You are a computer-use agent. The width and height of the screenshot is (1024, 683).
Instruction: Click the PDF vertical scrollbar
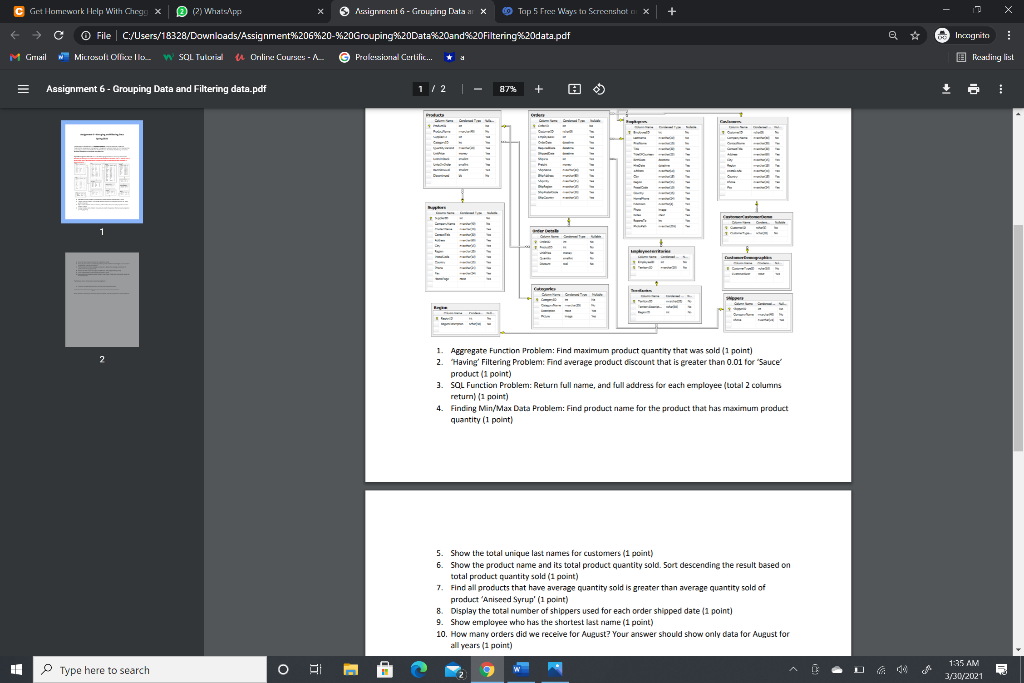click(x=1018, y=337)
